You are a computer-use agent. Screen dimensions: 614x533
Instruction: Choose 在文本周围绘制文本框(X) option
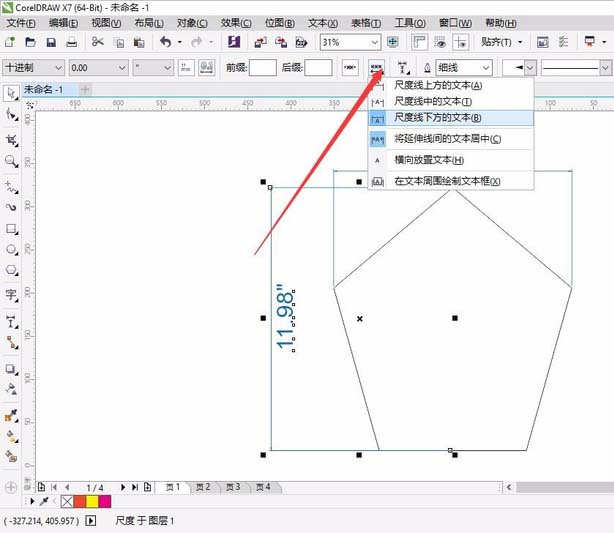coord(451,181)
